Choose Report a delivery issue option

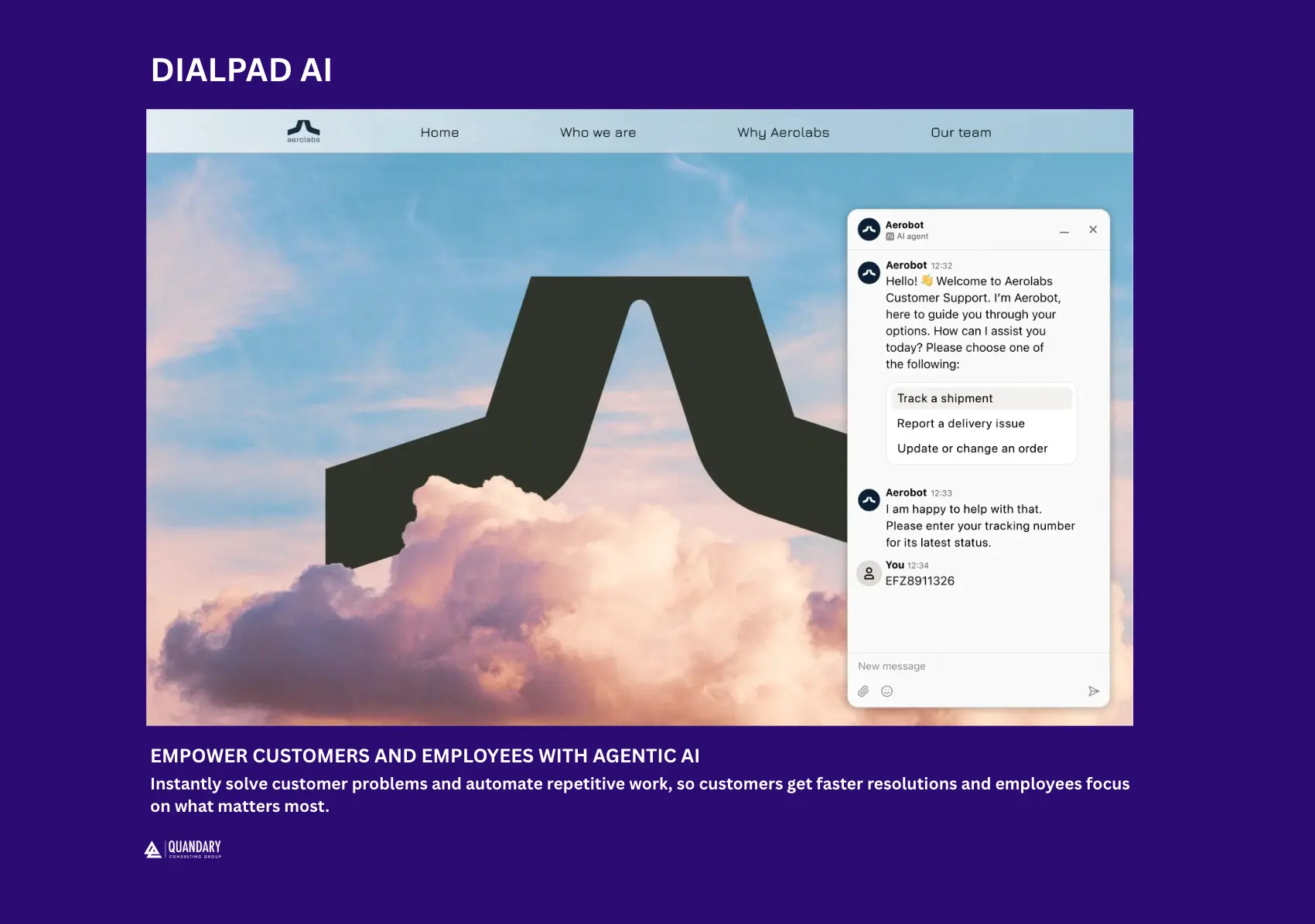point(980,423)
